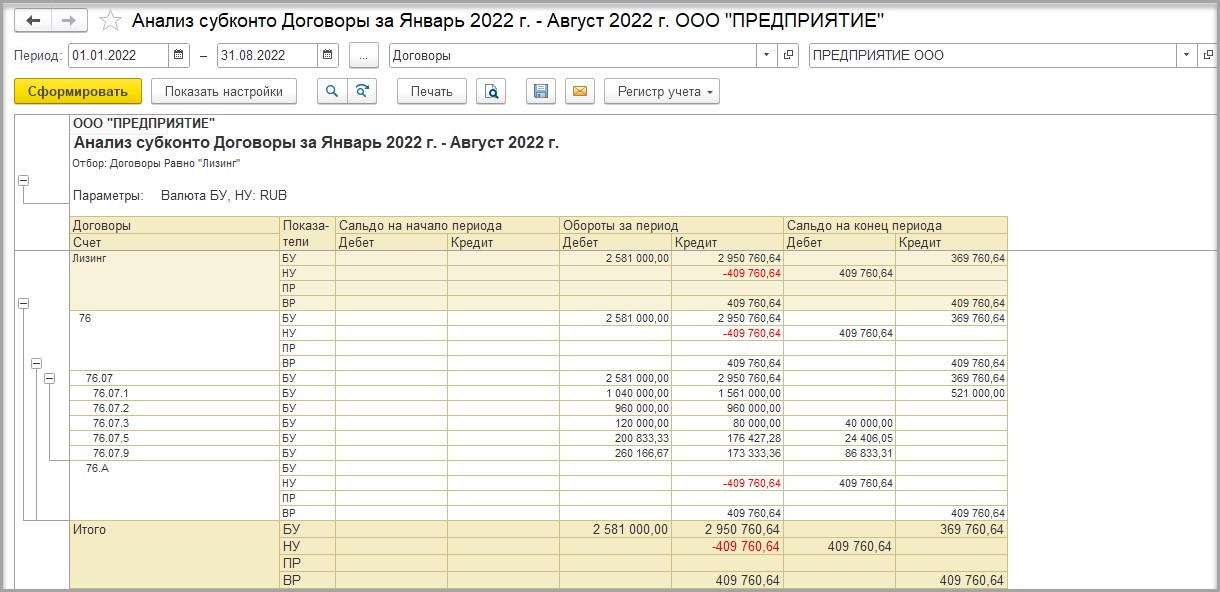Open Регистр учета dropdown menu

(661, 92)
